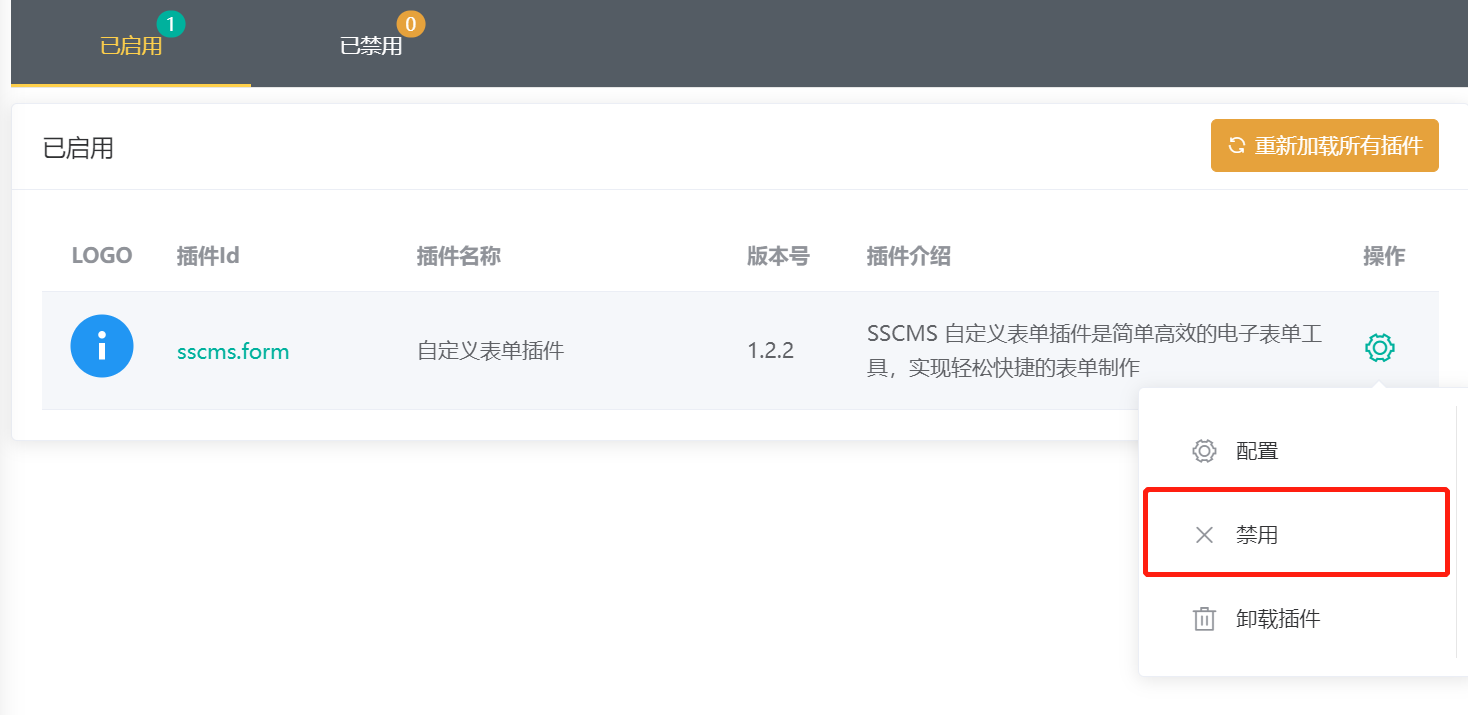Click the gray gear icon beside 配置
The height and width of the screenshot is (715, 1468).
[1204, 451]
